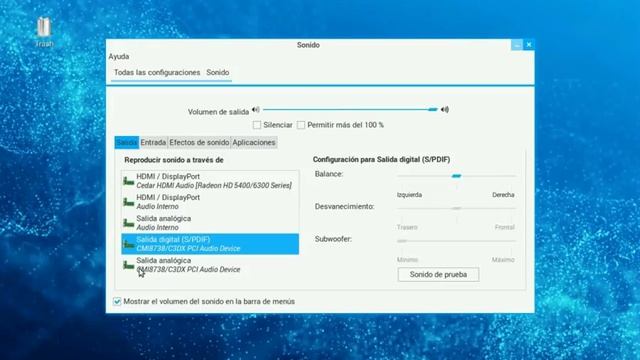This screenshot has height=360, width=640.
Task: Select Salida digital (S/PDIF) output
Action: click(x=210, y=244)
